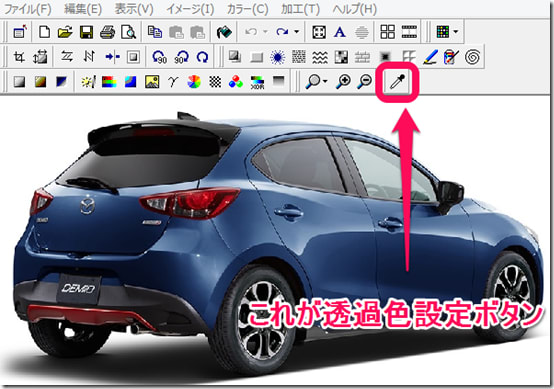Click the resize image icon
Viewport: 554px width, 389px height.
pyautogui.click(x=40, y=57)
